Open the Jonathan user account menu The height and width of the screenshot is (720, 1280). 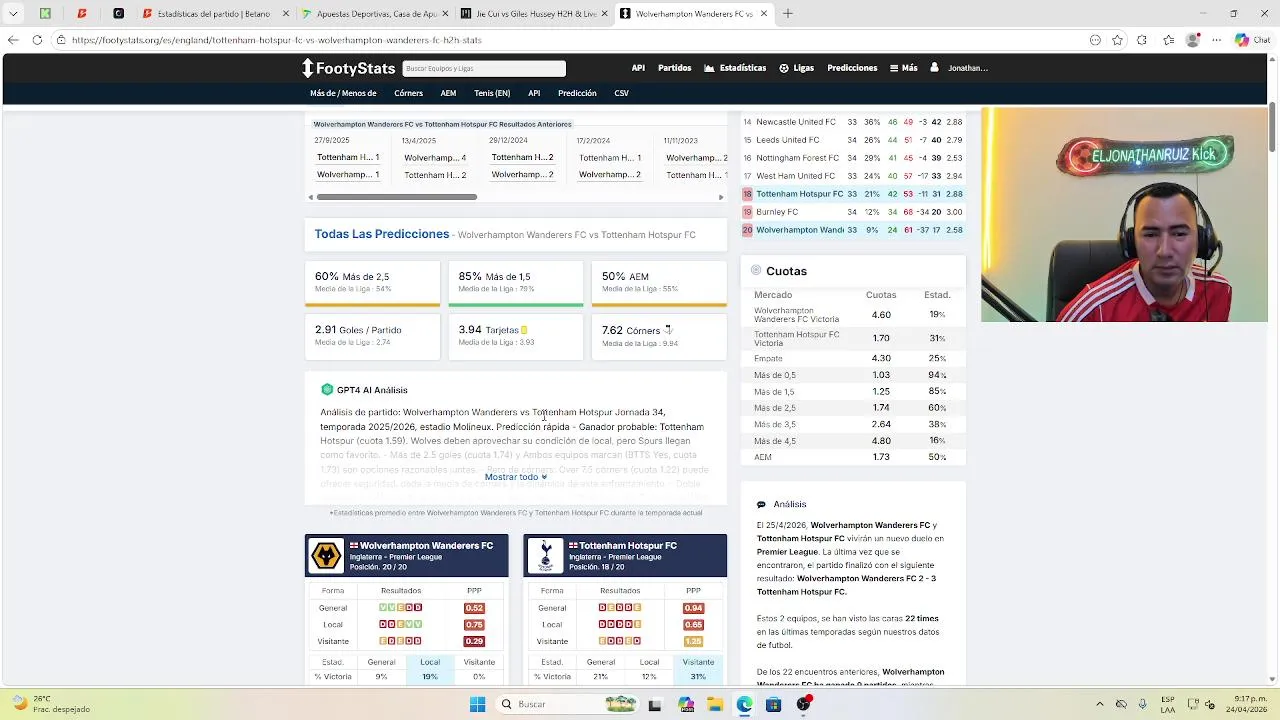[x=959, y=68]
